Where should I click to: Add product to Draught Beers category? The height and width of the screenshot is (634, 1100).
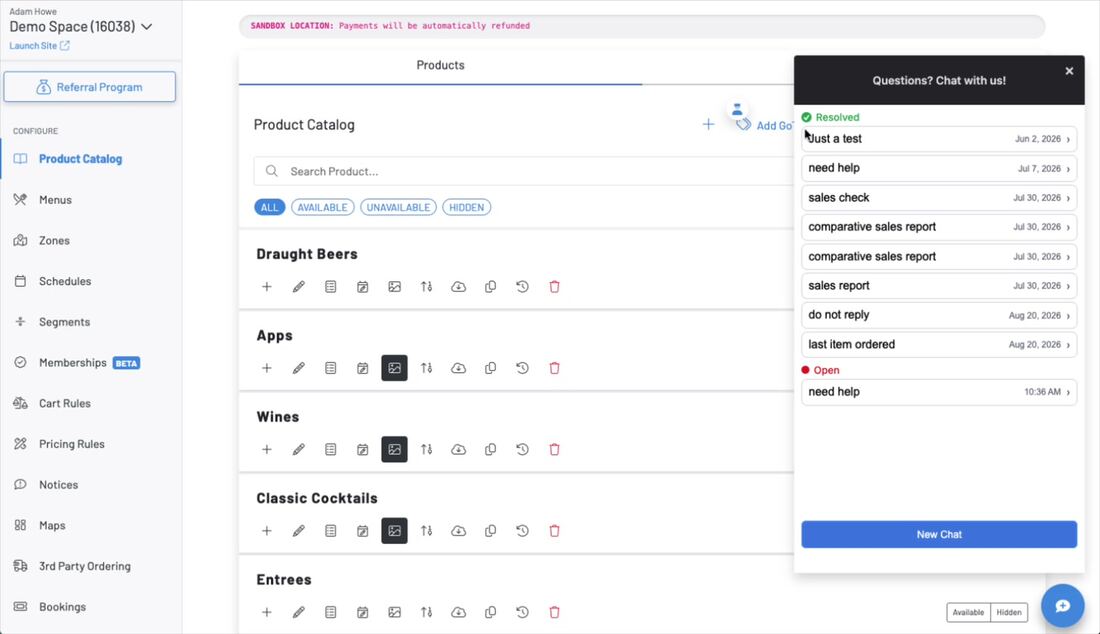tap(267, 286)
